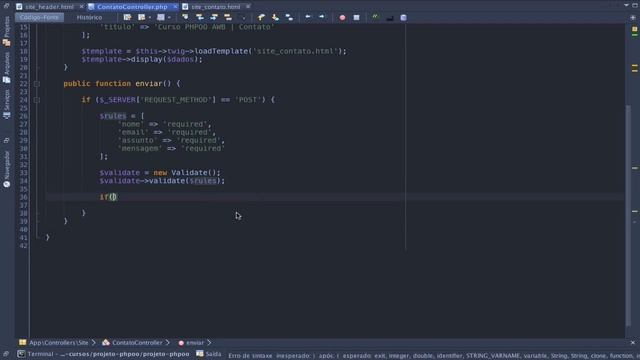
Task: Click the $rules variable on line 26
Action: (x=113, y=116)
